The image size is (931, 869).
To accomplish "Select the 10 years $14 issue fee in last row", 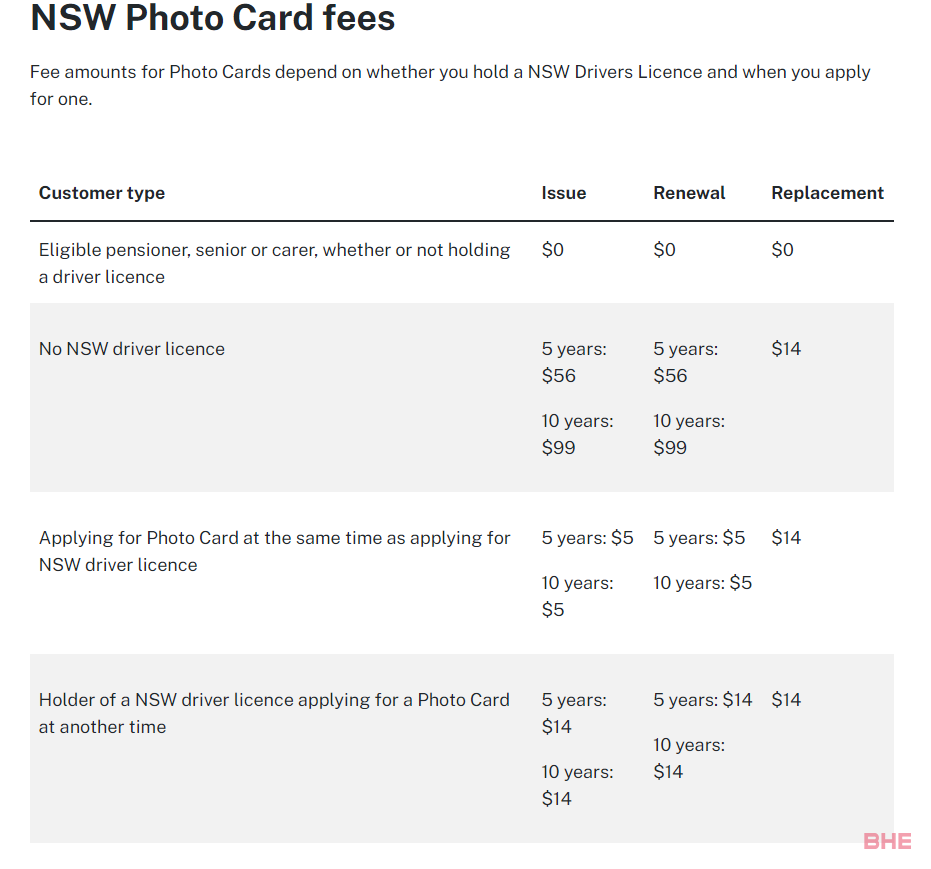I will click(577, 785).
